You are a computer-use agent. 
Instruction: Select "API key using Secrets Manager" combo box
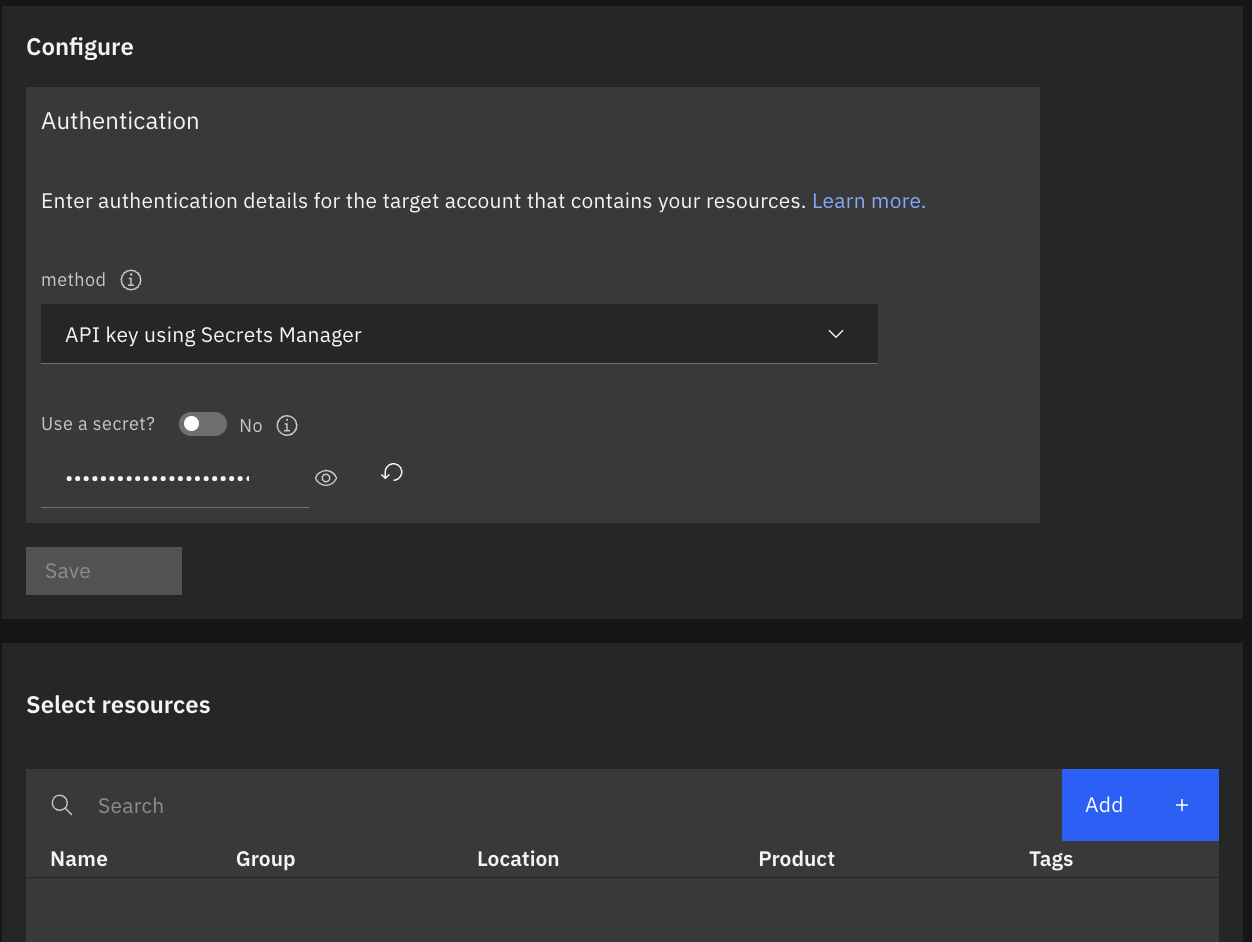tap(459, 334)
